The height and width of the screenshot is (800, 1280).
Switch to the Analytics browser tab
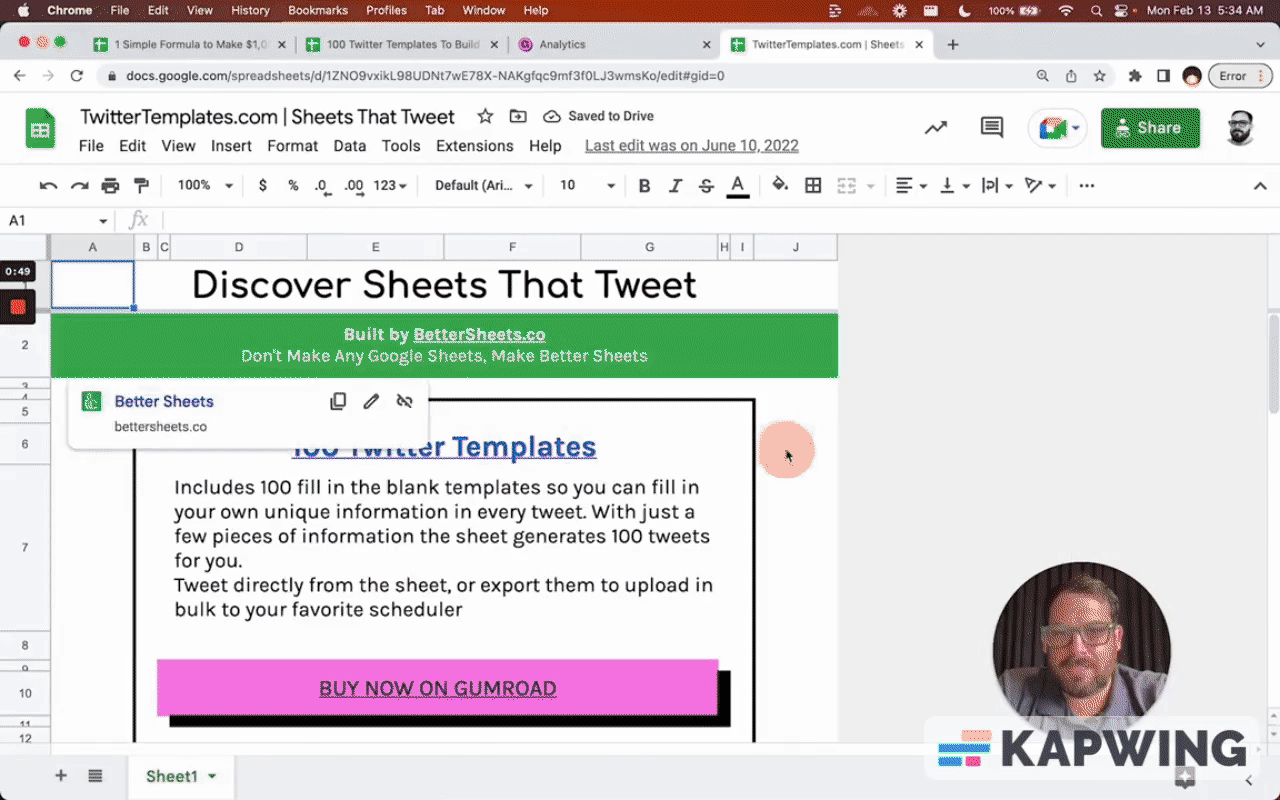coord(562,44)
